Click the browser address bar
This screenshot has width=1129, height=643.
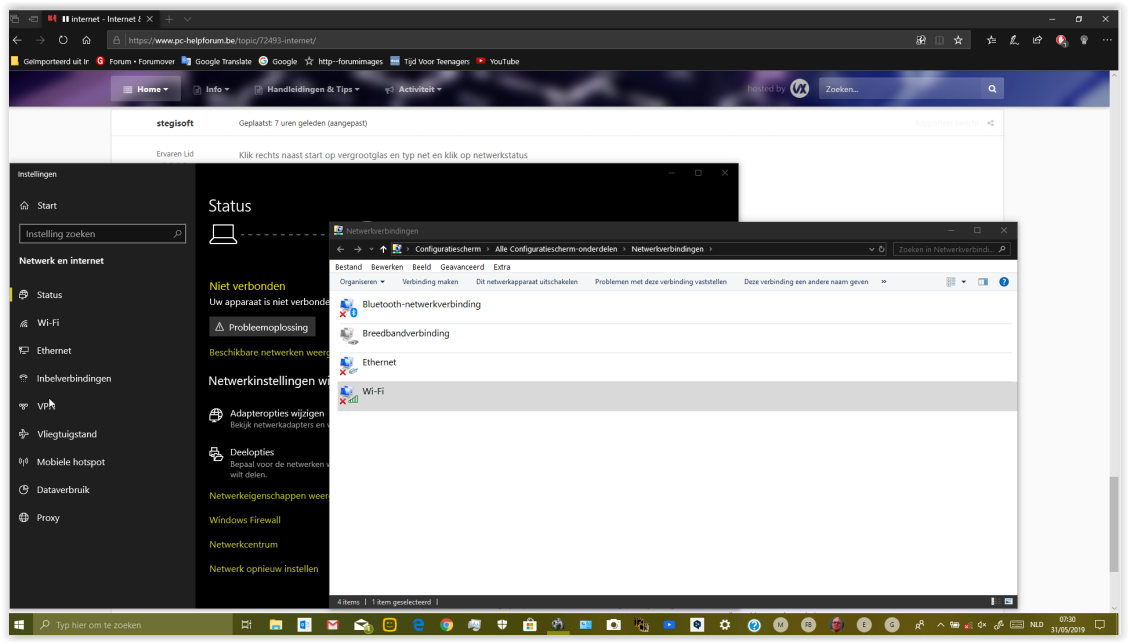pos(511,40)
